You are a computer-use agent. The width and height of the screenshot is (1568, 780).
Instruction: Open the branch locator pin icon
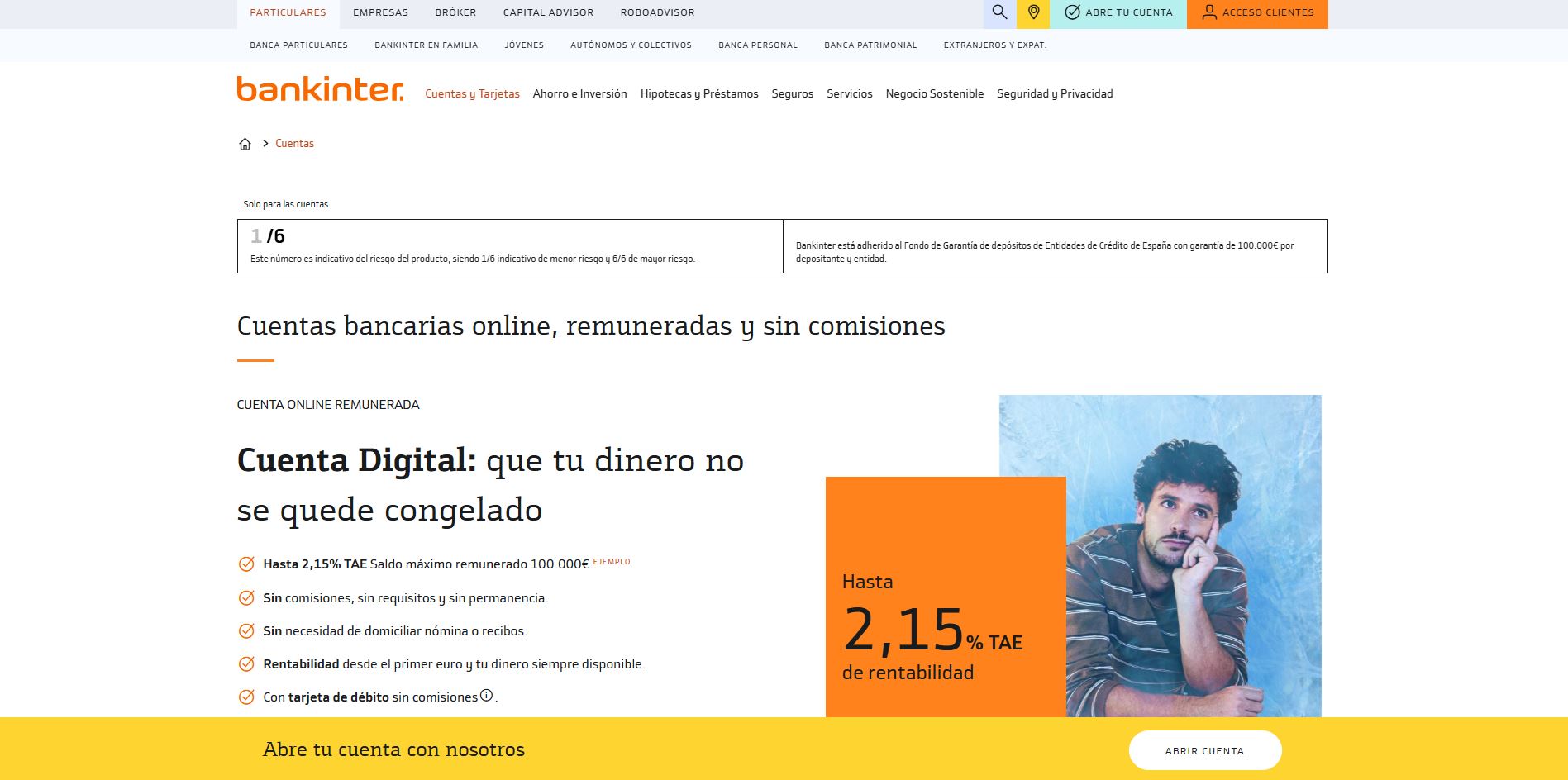[1033, 12]
